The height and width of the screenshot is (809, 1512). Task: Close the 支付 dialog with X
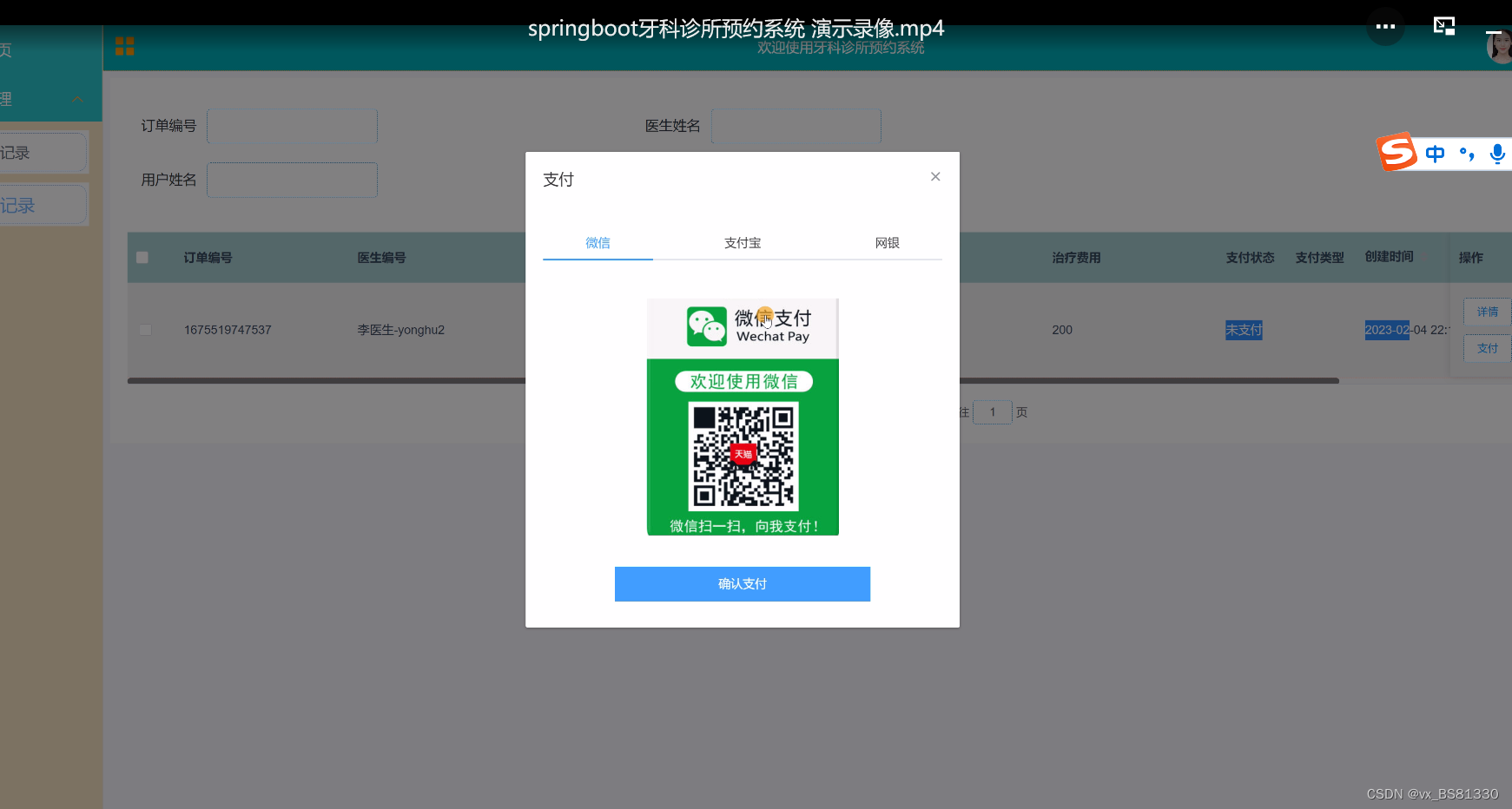pyautogui.click(x=935, y=176)
